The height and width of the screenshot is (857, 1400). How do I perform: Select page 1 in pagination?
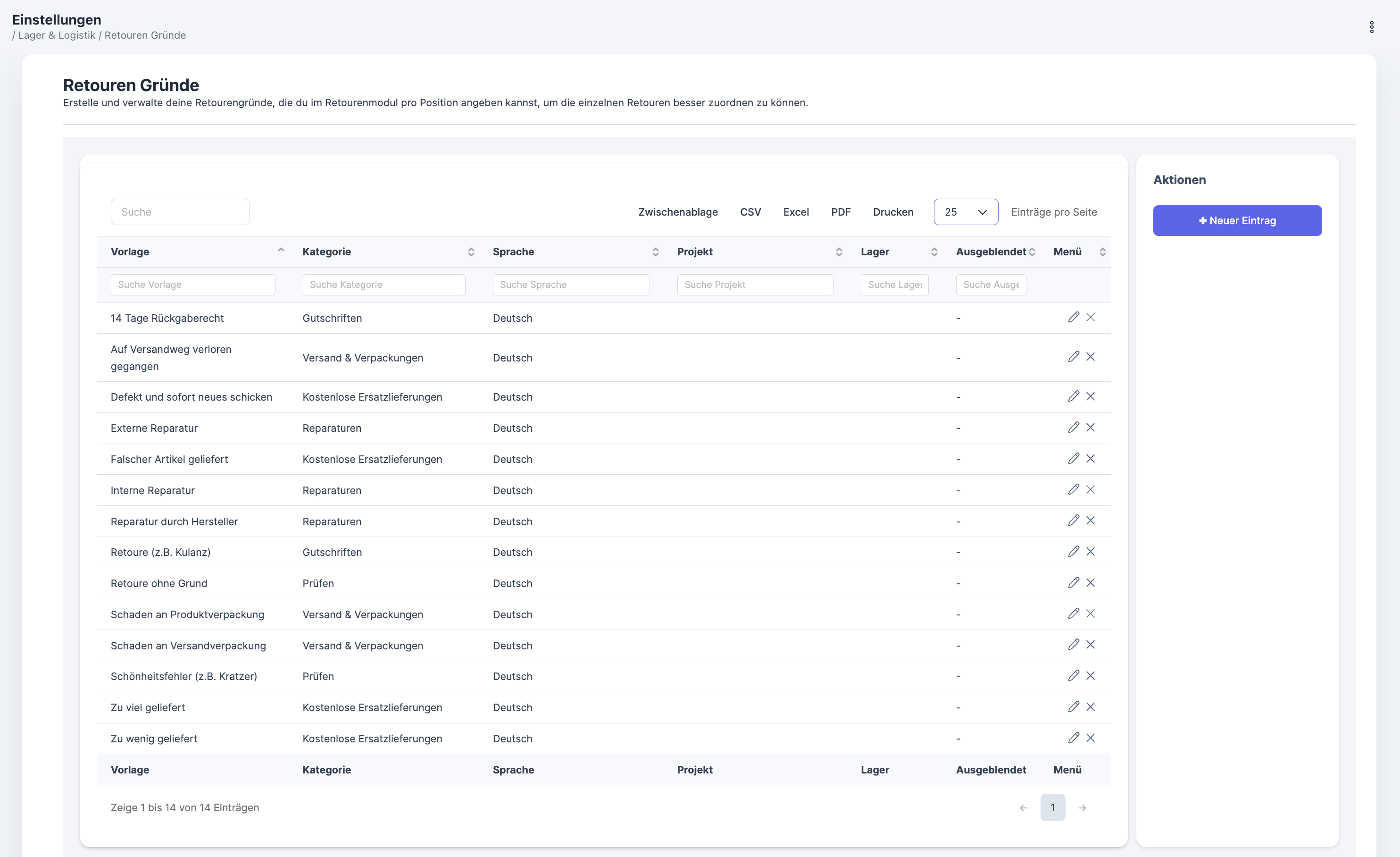point(1053,807)
